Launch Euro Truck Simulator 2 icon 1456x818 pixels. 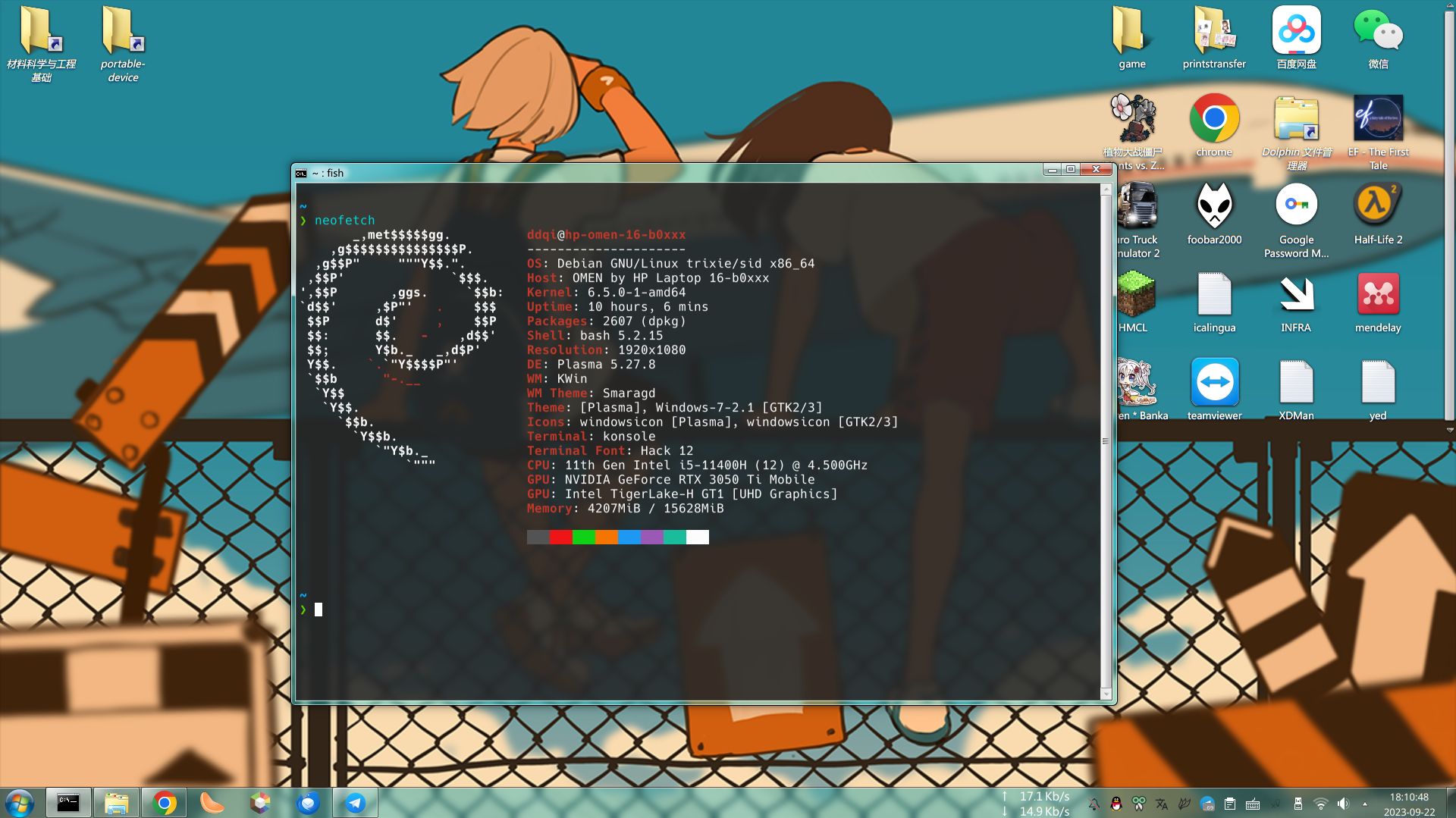1137,220
